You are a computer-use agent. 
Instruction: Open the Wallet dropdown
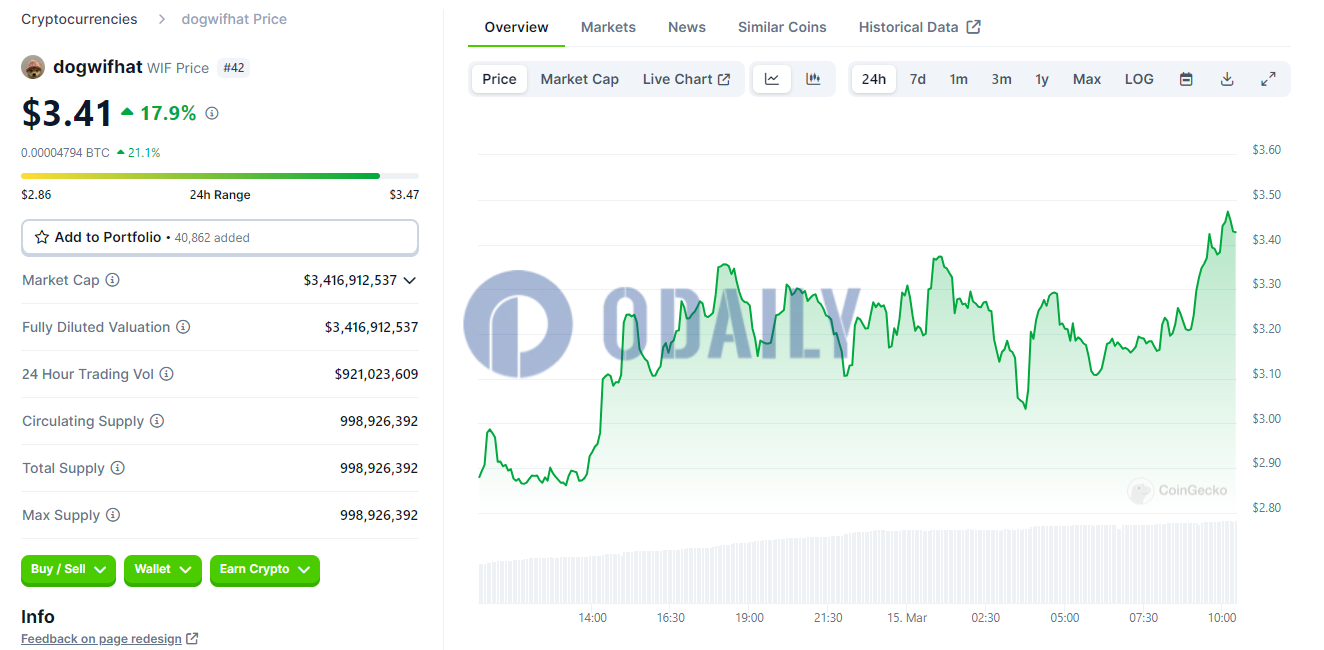[x=163, y=570]
